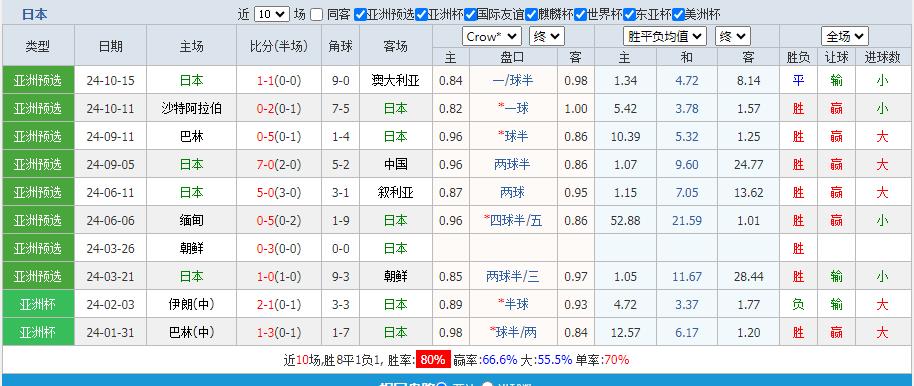Click the 类型 column header

(x=38, y=46)
